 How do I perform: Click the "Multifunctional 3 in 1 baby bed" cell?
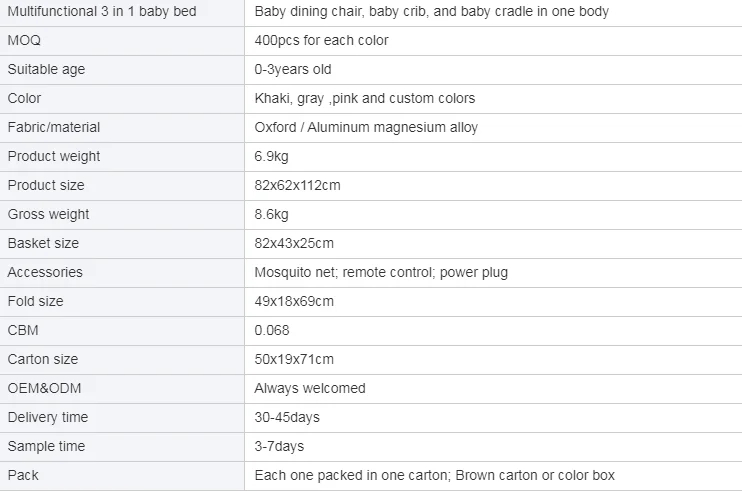pos(102,12)
